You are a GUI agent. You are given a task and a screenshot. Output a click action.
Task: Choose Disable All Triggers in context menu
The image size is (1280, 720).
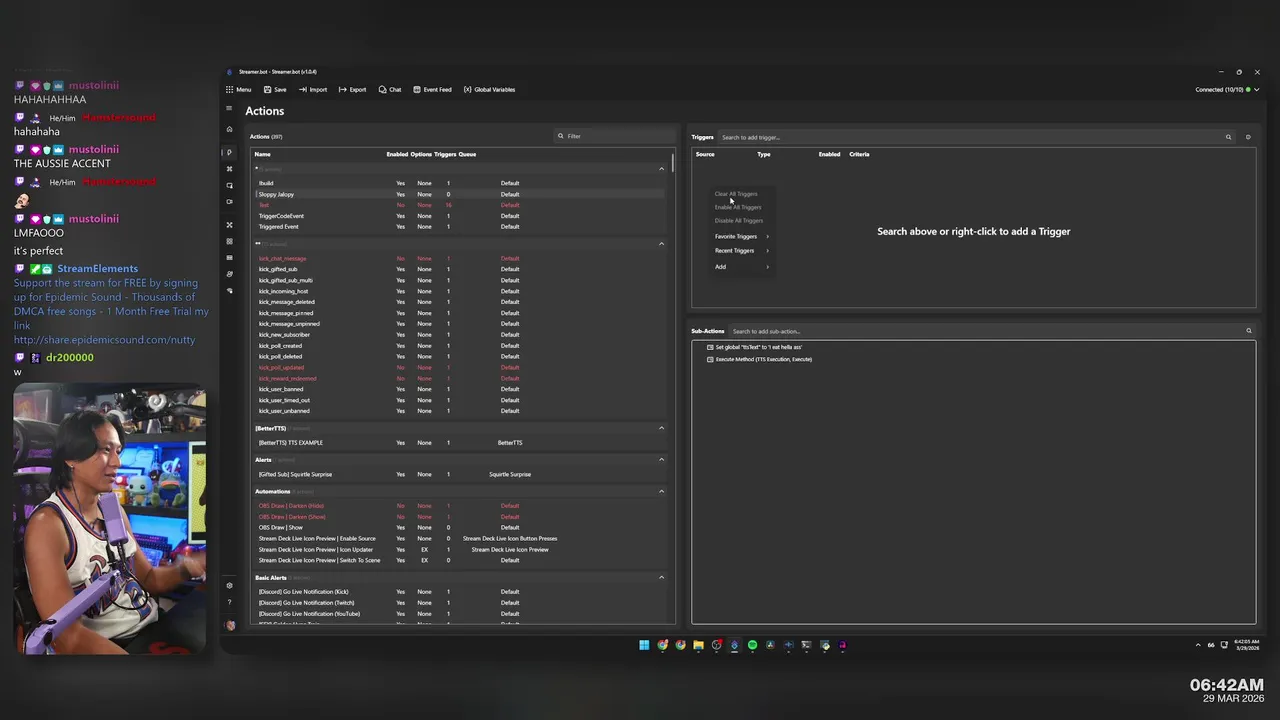pyautogui.click(x=739, y=221)
